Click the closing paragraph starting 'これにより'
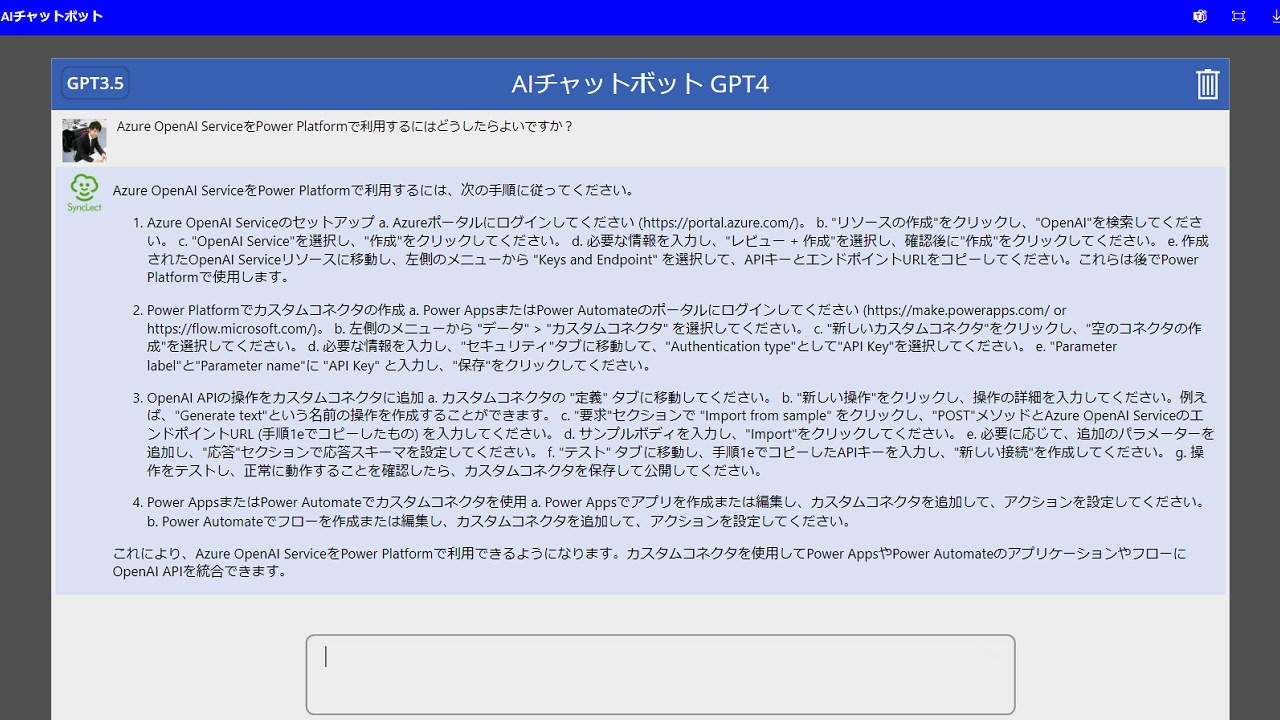Image resolution: width=1280 pixels, height=720 pixels. (650, 562)
